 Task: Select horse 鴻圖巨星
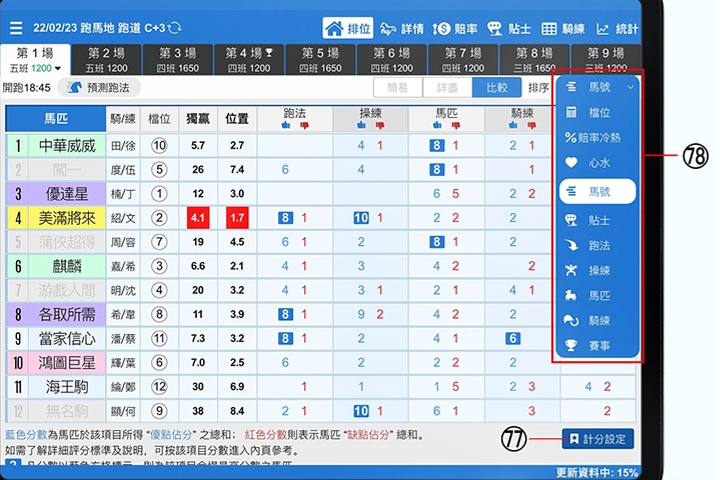67,362
